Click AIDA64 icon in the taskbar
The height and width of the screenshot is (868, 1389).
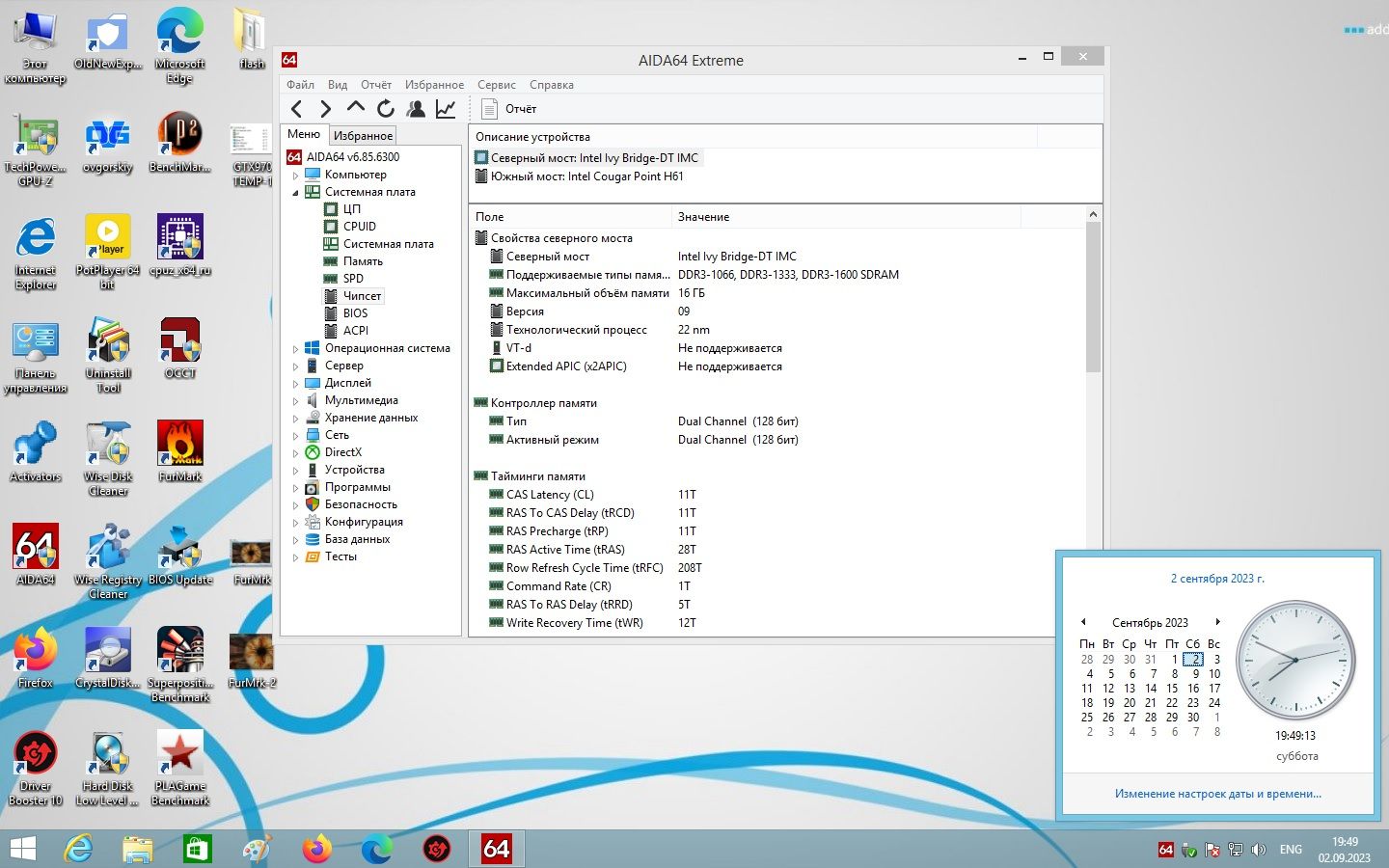[x=496, y=849]
